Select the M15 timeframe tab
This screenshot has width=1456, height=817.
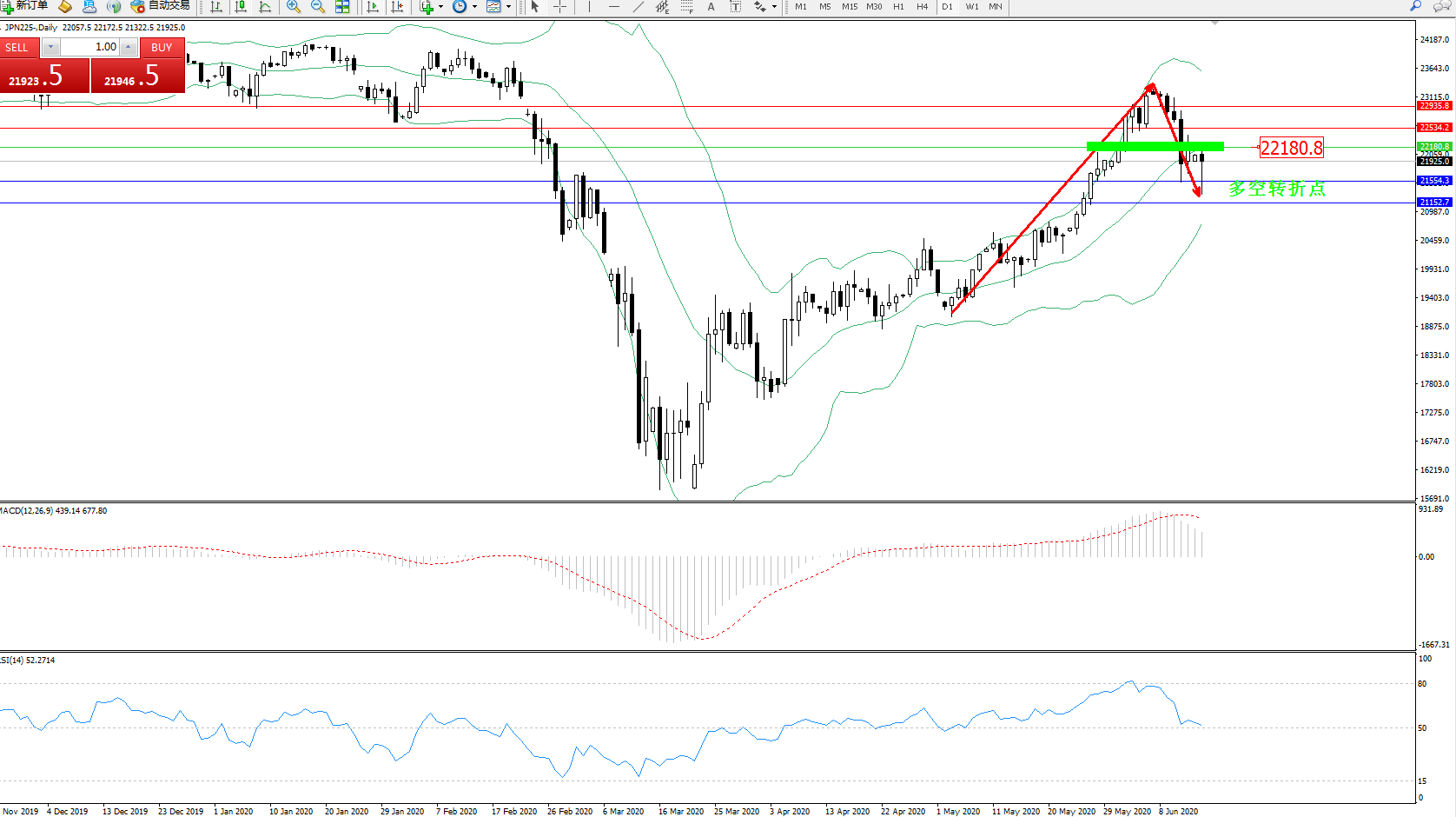[850, 6]
